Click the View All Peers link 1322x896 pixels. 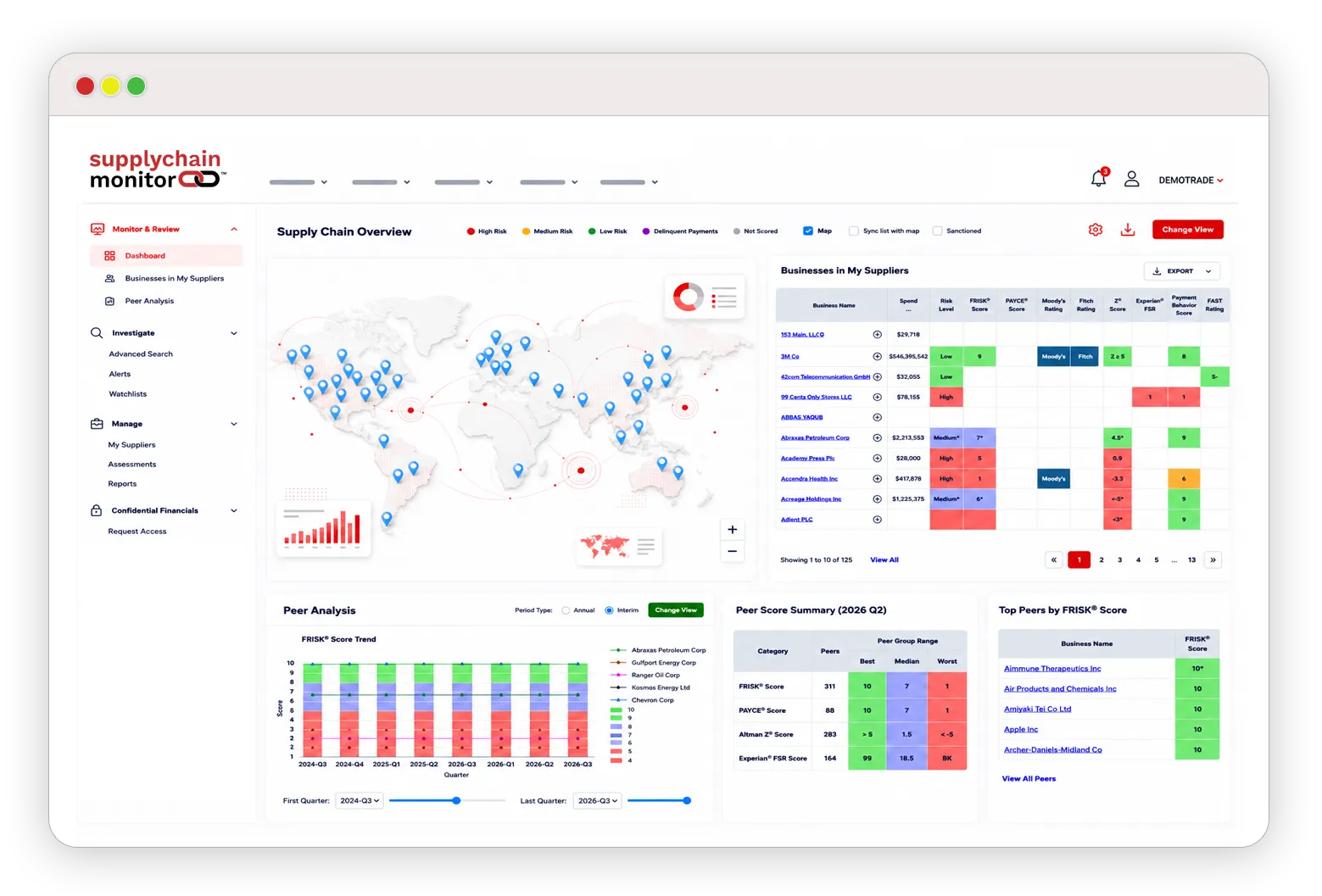[1029, 778]
